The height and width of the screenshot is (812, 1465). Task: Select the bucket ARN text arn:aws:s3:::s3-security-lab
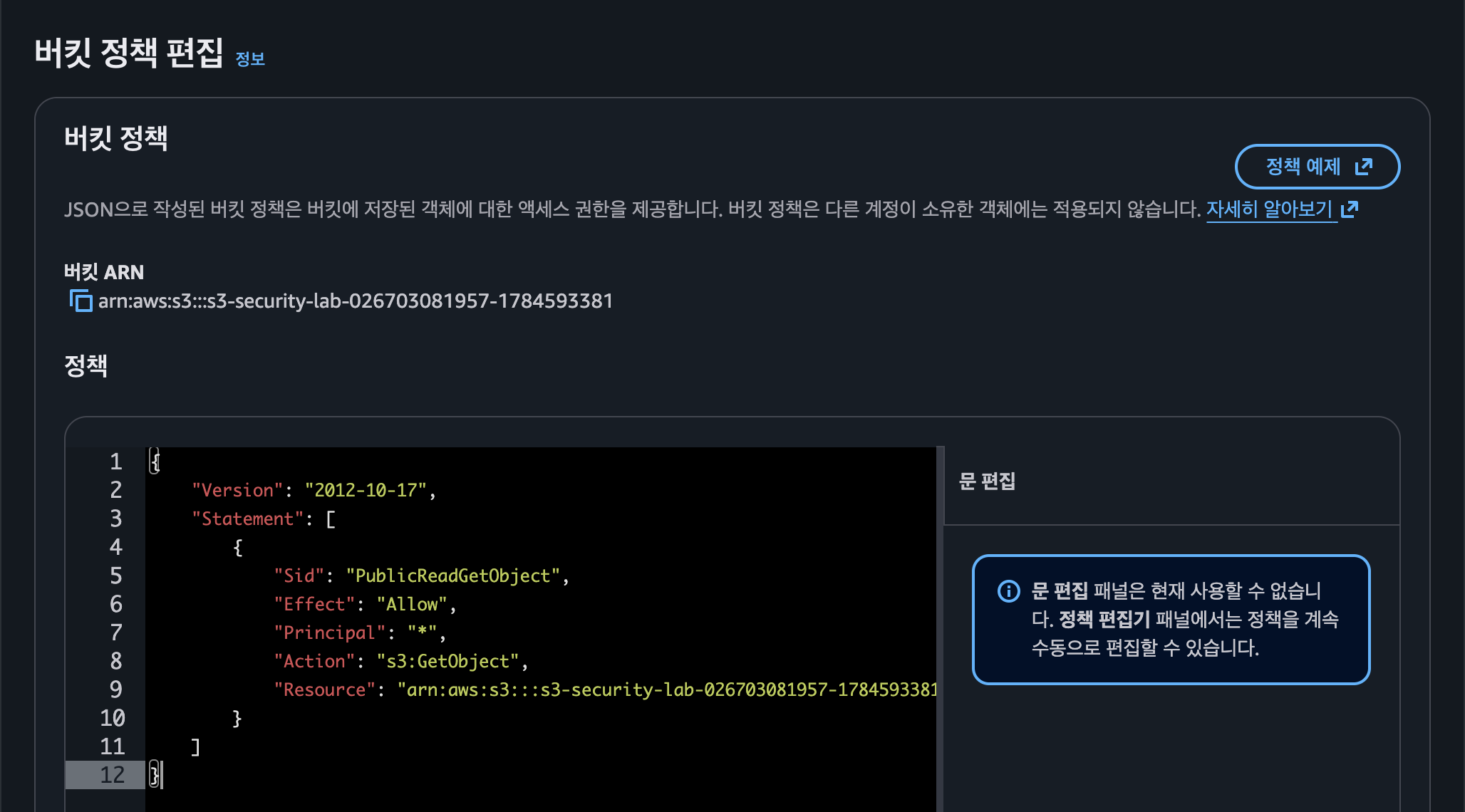tap(356, 301)
